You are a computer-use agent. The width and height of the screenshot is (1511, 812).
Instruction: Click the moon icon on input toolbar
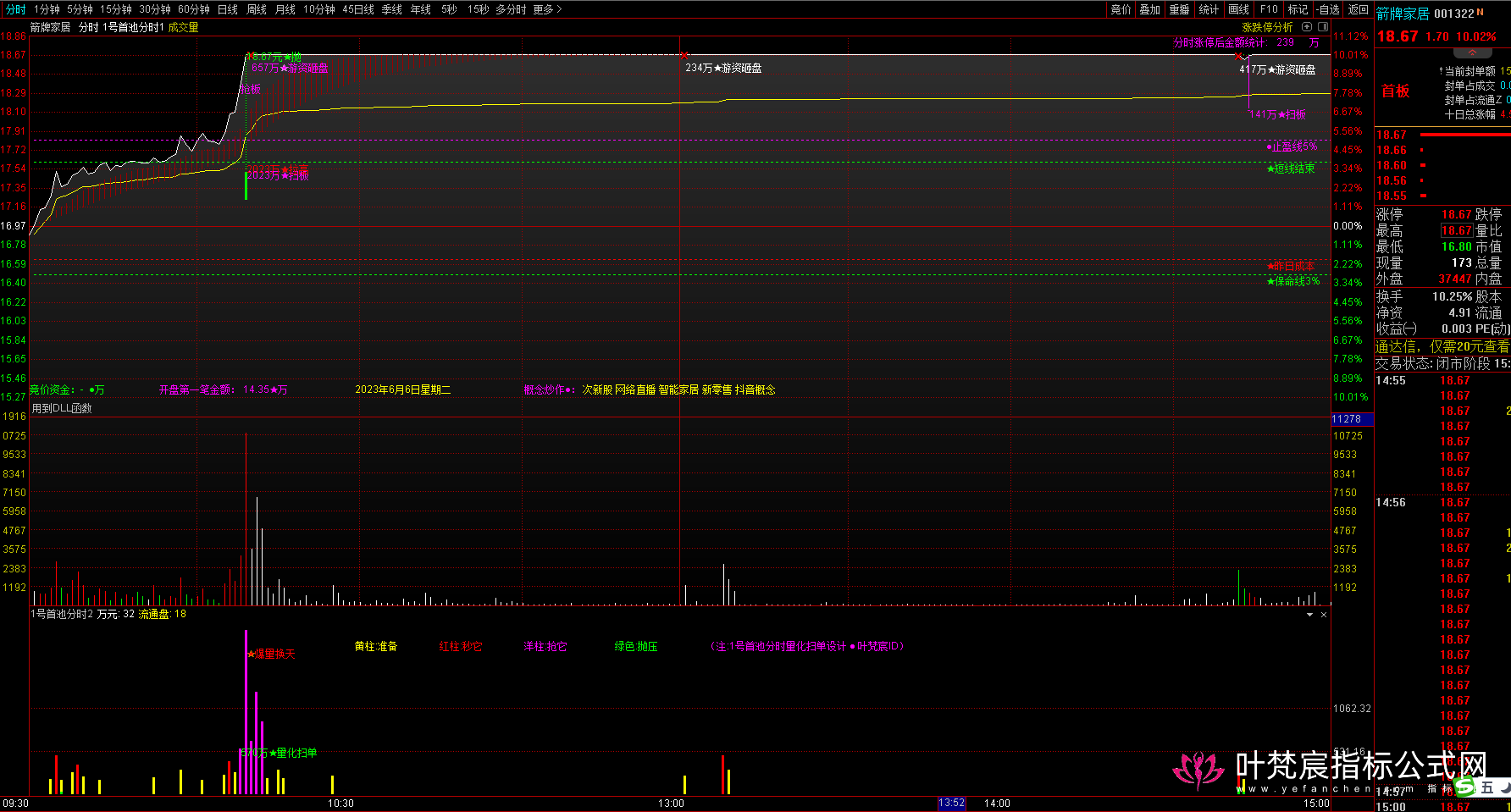point(1504,787)
